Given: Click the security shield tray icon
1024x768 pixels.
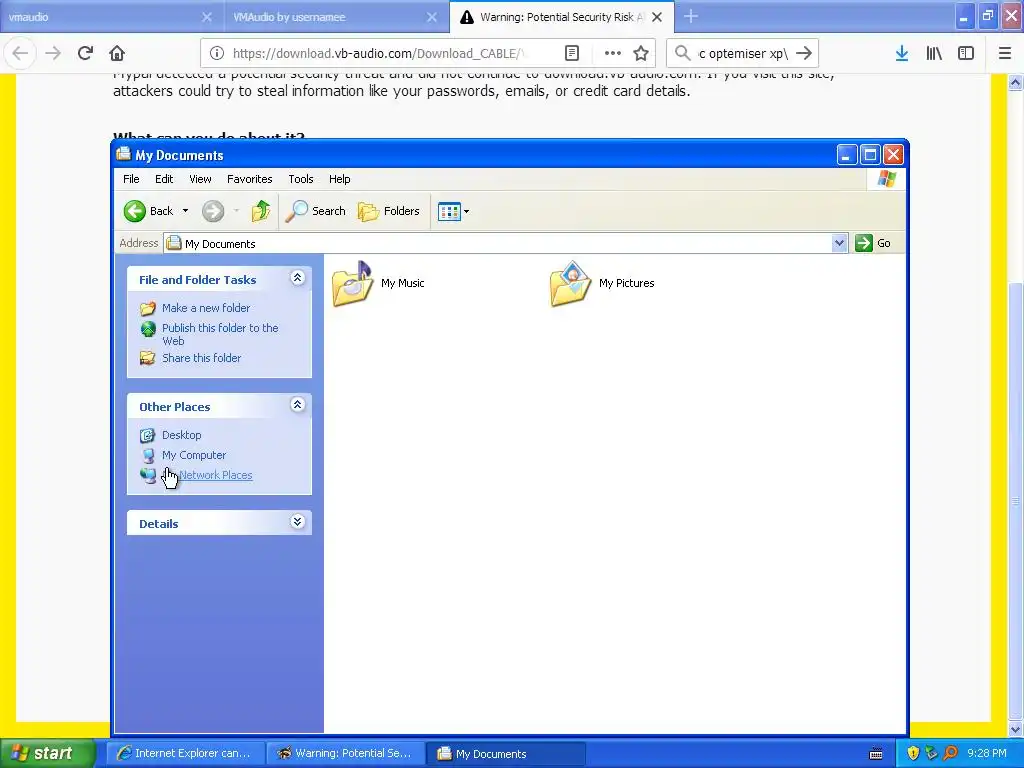Looking at the screenshot, I should (x=913, y=754).
